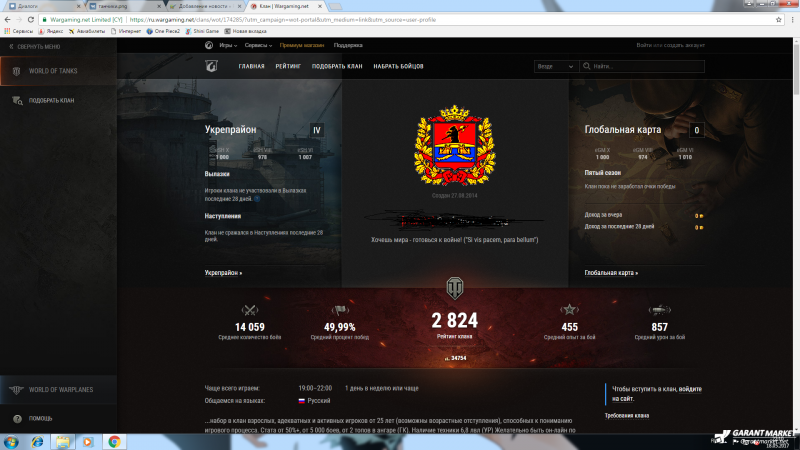Open the Chrome menu dots
800x450 pixels.
[792, 19]
